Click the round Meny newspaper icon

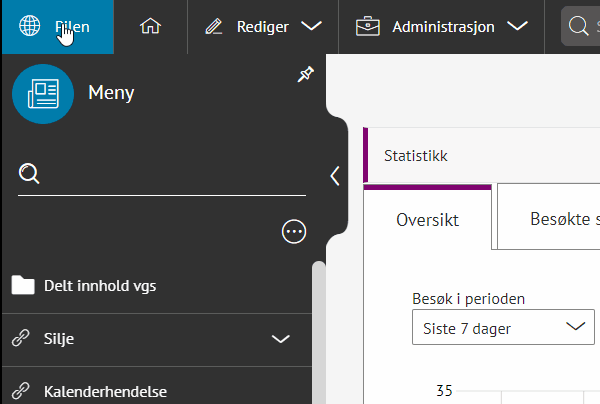[43, 94]
